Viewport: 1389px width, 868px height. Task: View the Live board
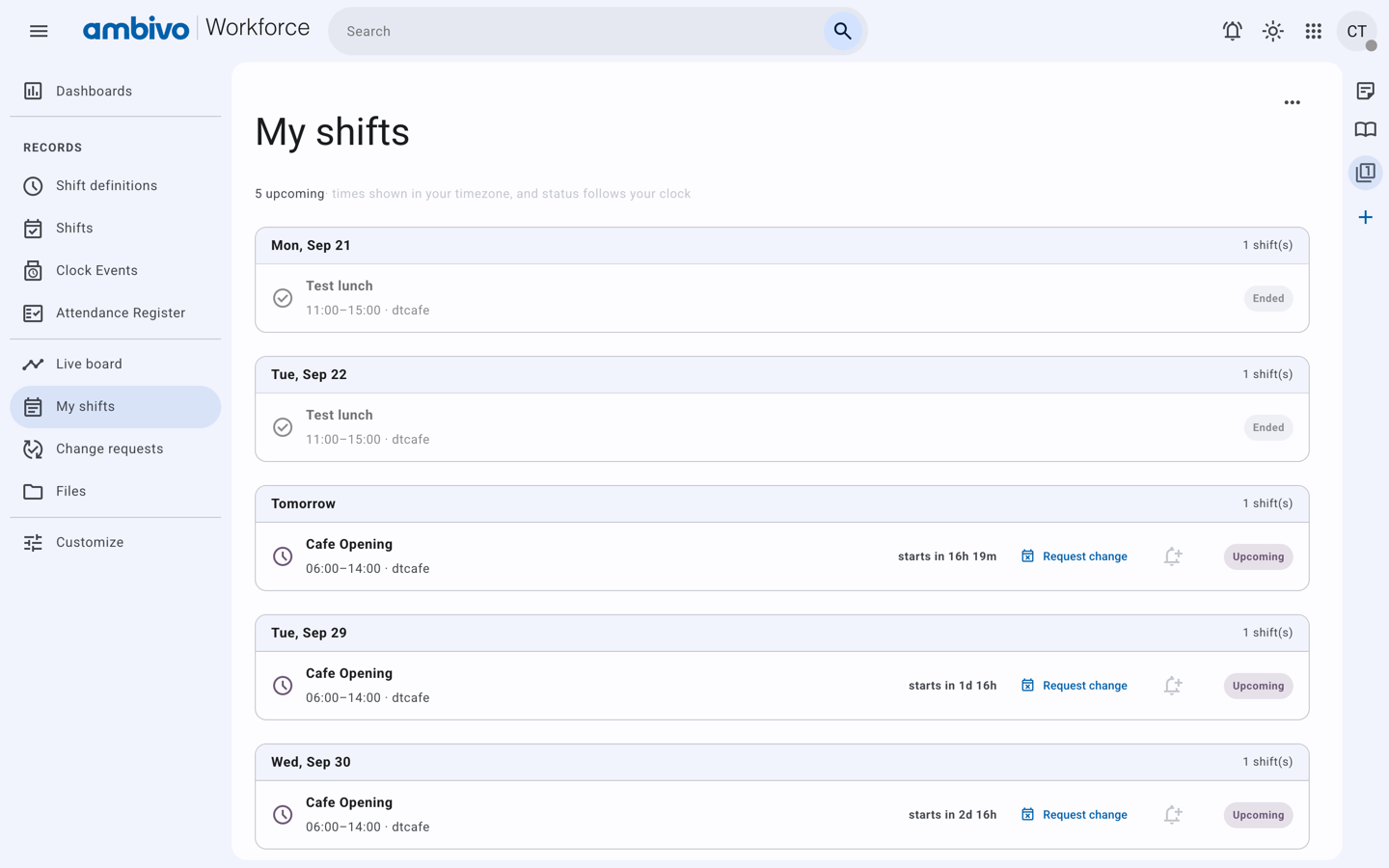(x=116, y=364)
